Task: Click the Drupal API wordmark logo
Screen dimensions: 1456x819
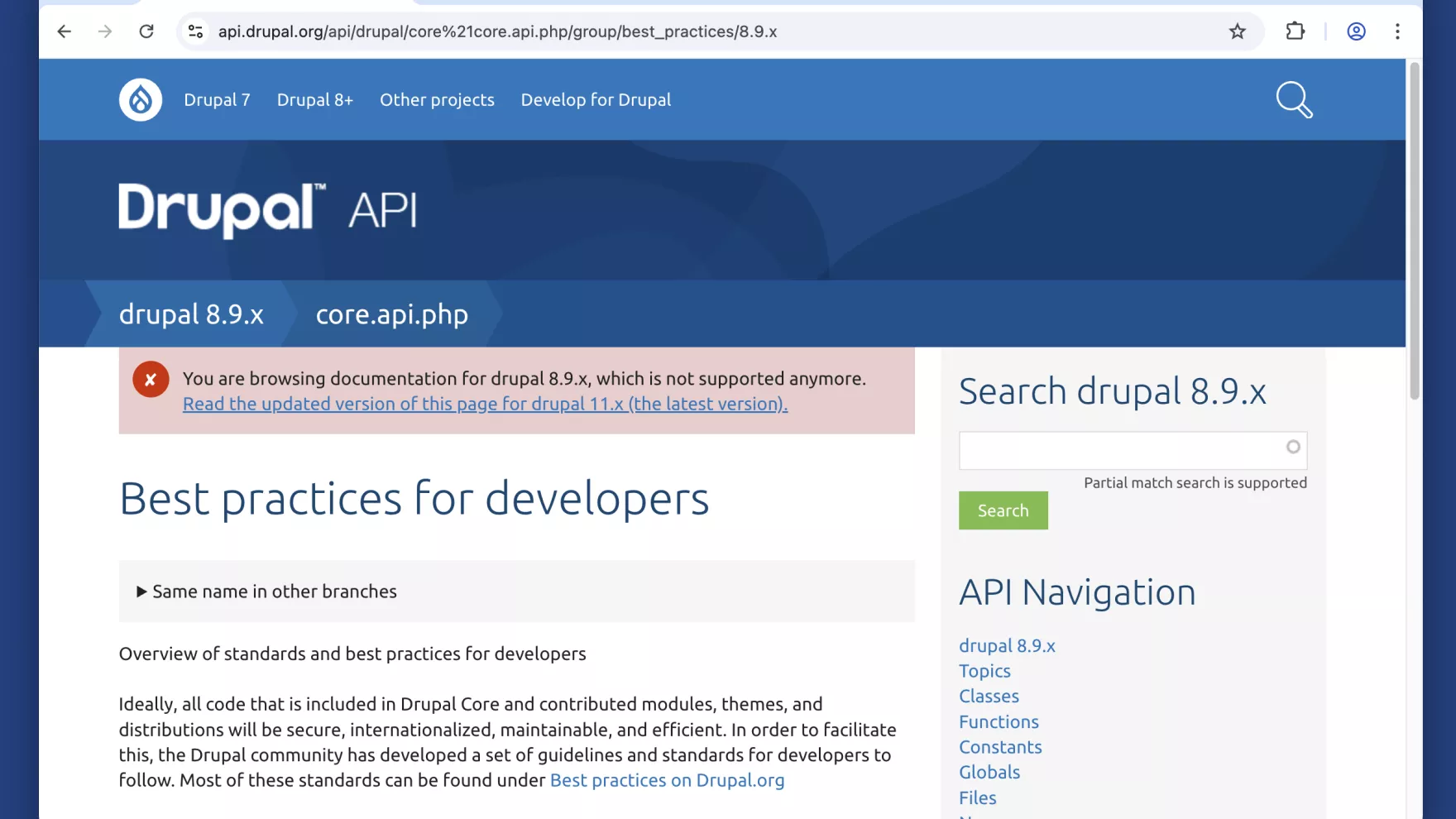Action: [268, 209]
